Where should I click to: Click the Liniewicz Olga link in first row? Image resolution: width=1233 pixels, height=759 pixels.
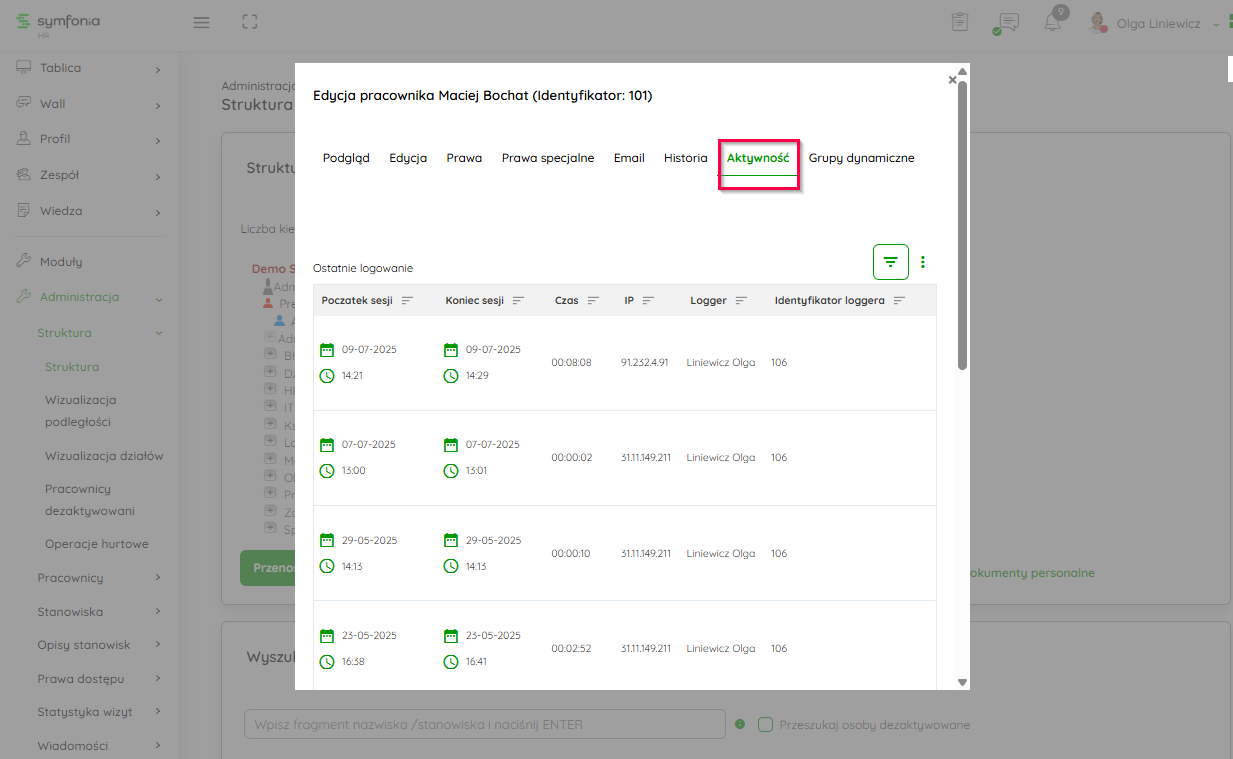tap(720, 362)
